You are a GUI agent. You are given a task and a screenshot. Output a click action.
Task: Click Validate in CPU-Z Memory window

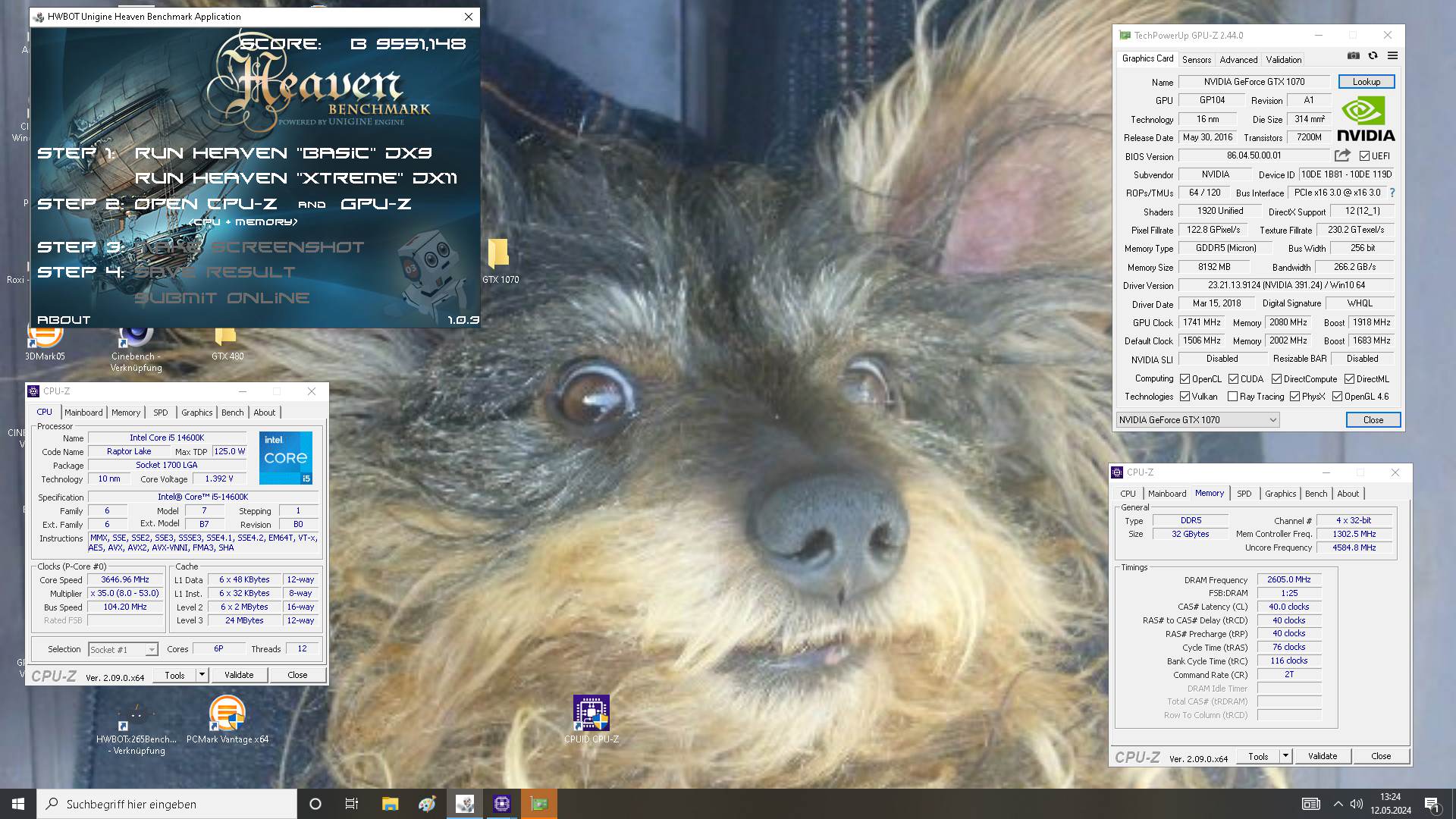pyautogui.click(x=1322, y=756)
